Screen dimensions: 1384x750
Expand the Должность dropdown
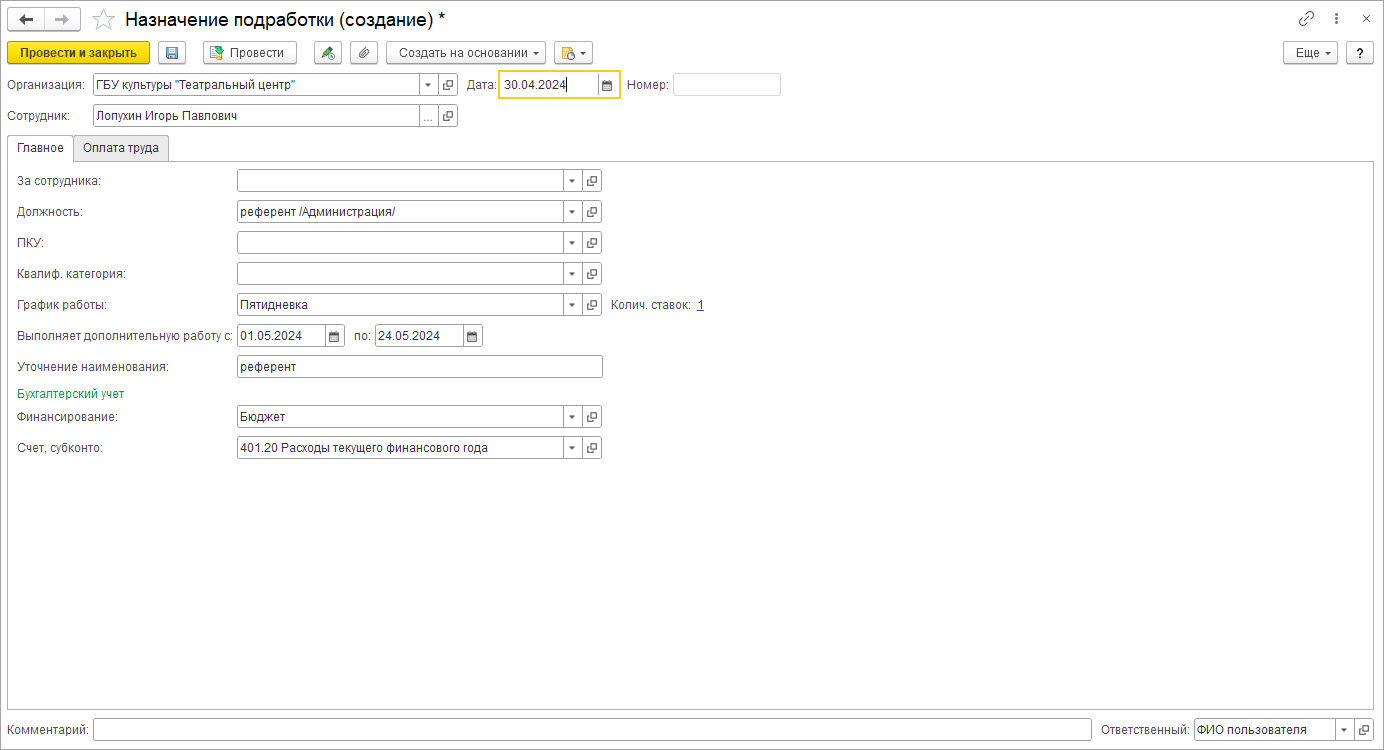point(573,212)
